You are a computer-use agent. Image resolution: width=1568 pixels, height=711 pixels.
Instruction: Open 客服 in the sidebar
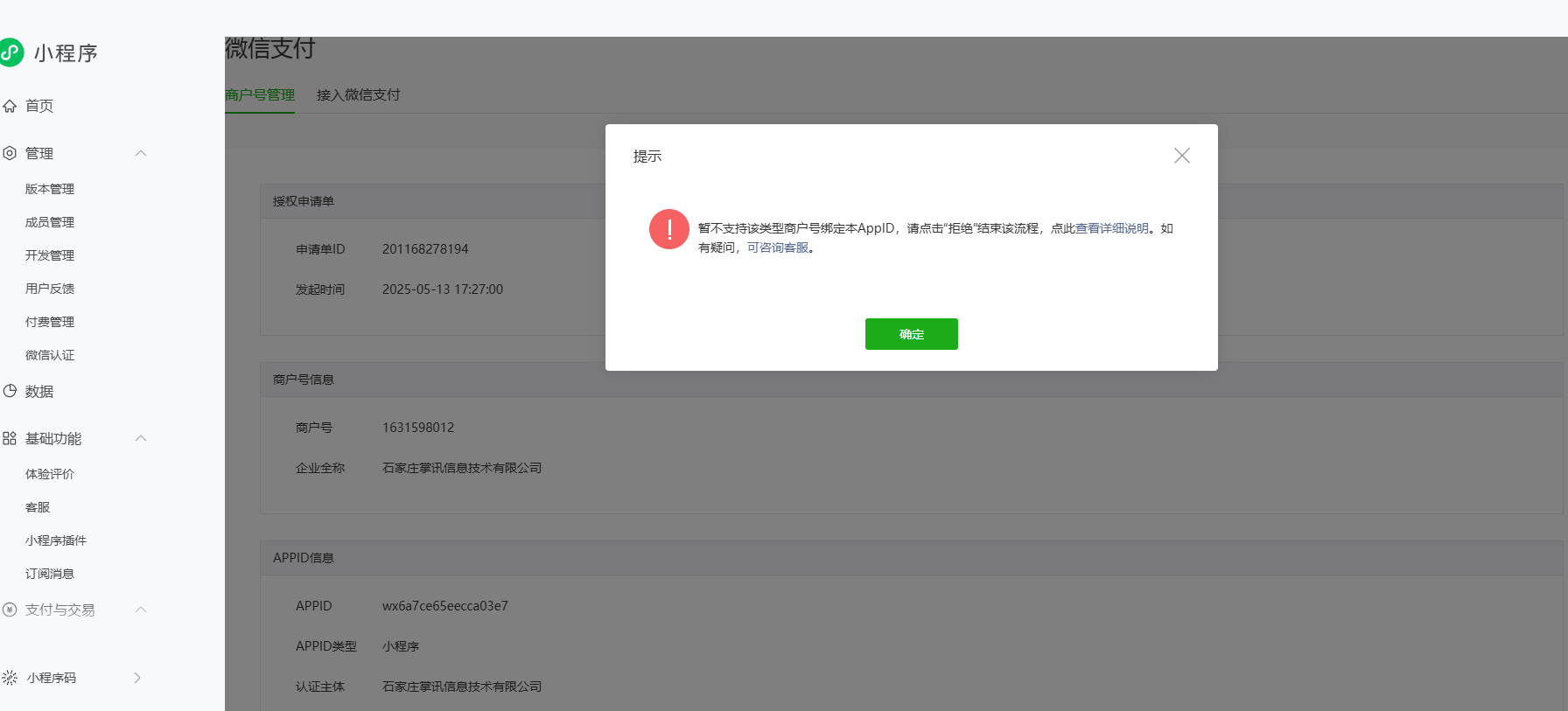(x=38, y=507)
